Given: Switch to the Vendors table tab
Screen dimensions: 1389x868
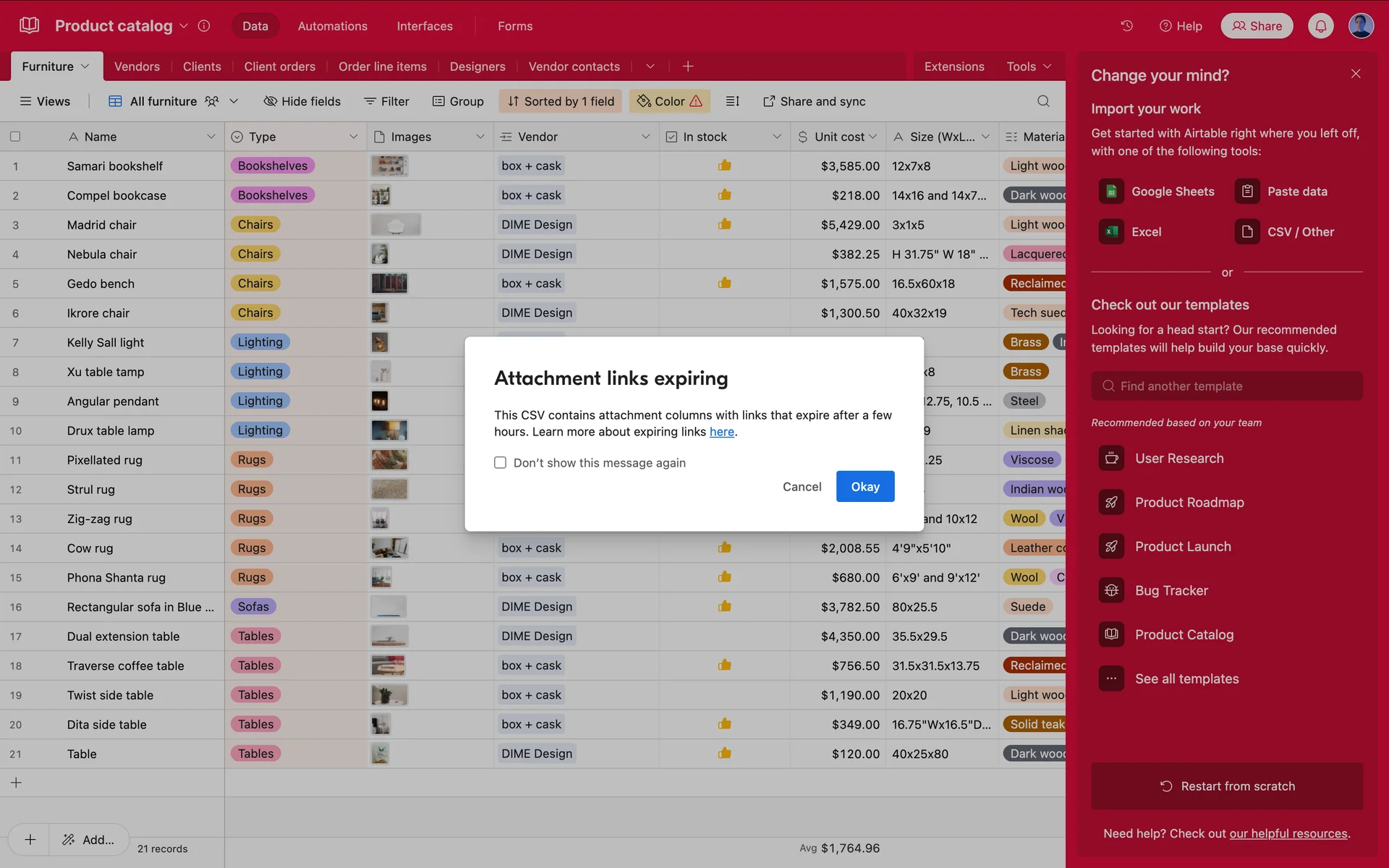Looking at the screenshot, I should (x=137, y=67).
